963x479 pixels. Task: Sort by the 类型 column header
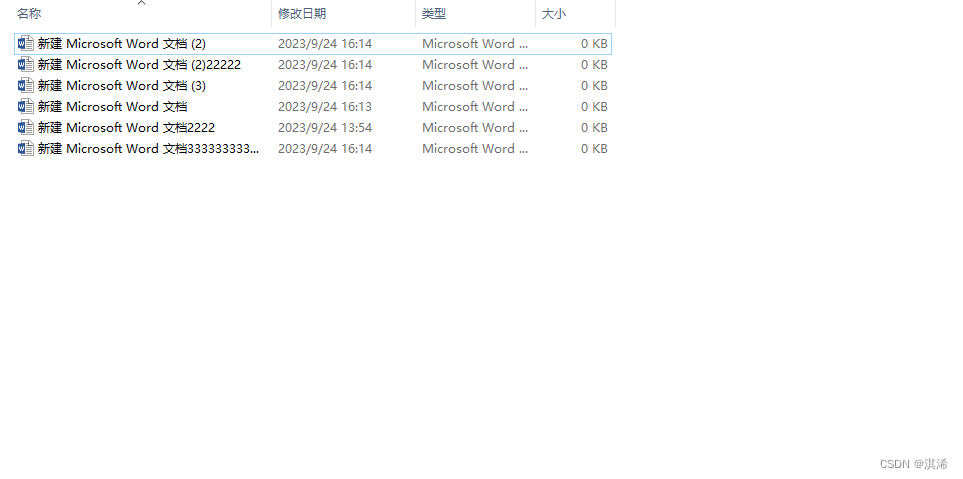pyautogui.click(x=434, y=14)
